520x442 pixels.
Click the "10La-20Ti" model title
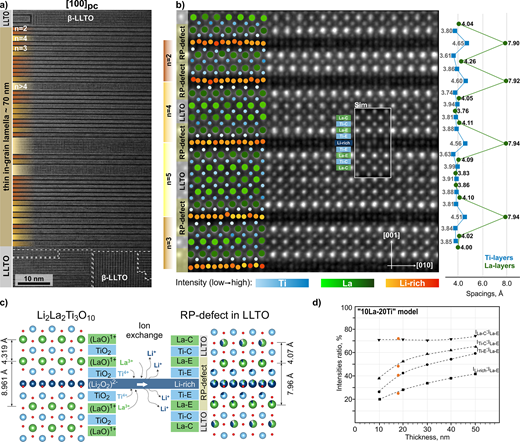pos(388,312)
